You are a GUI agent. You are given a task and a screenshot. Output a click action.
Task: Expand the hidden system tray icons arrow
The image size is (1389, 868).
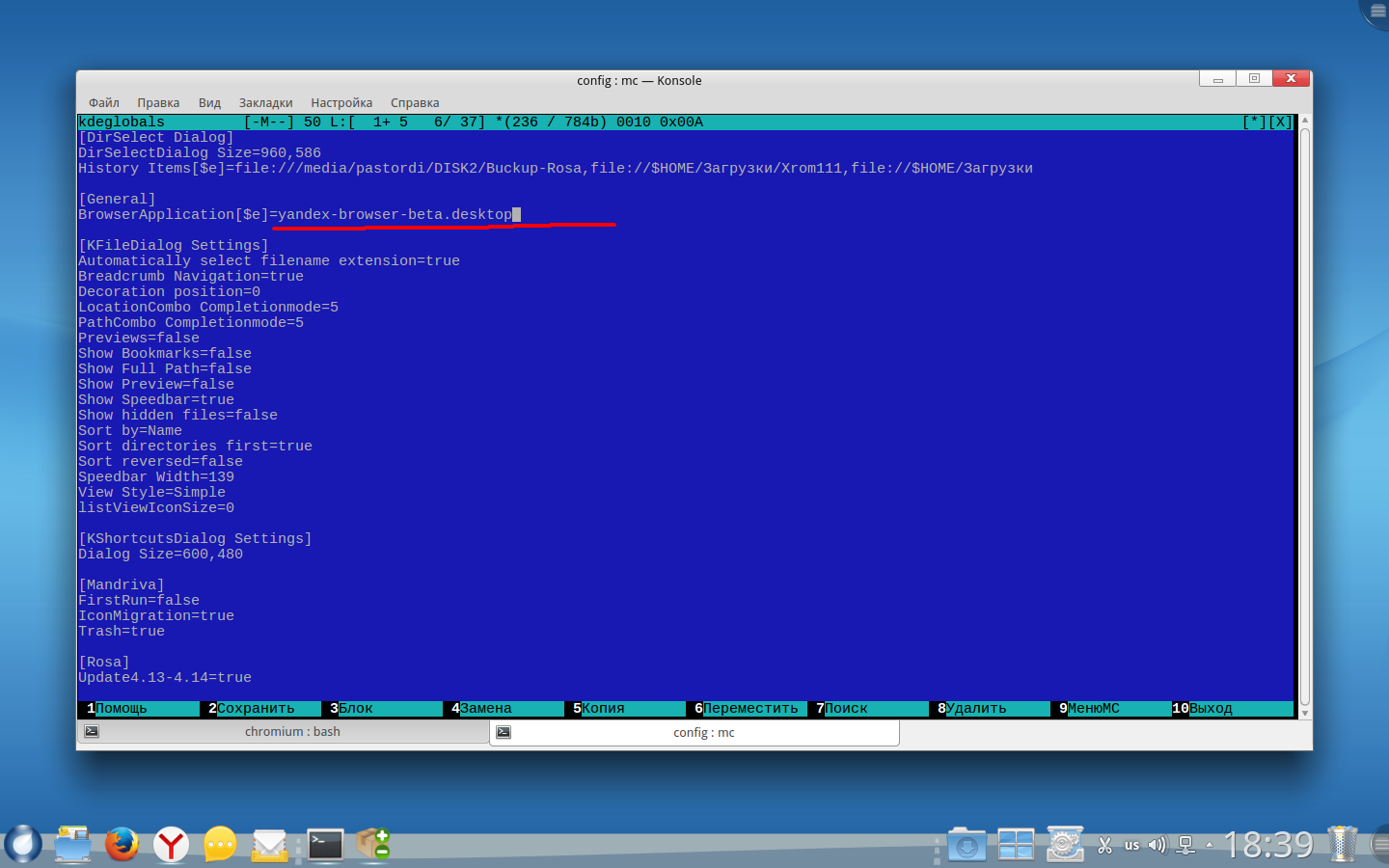(1210, 846)
